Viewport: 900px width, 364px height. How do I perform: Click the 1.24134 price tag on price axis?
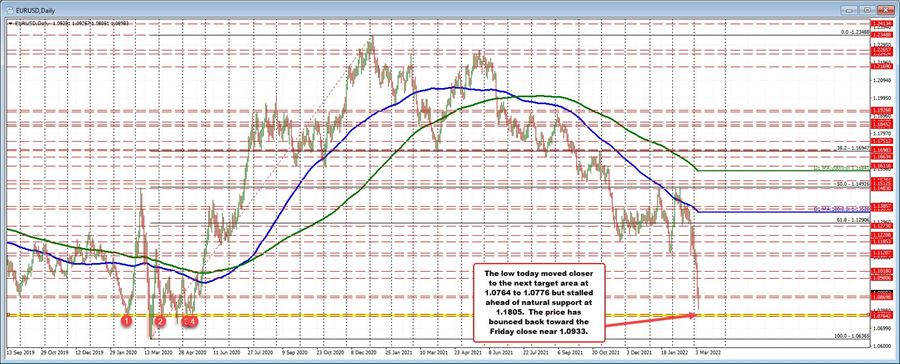point(882,23)
